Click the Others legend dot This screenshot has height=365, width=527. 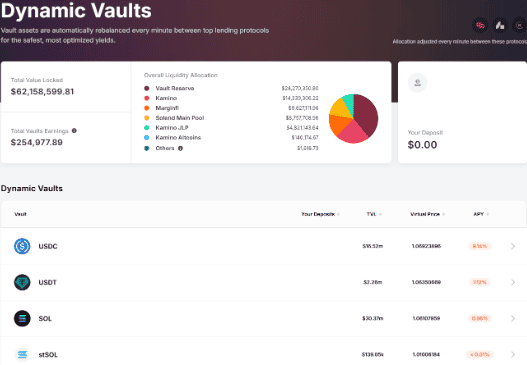[147, 148]
